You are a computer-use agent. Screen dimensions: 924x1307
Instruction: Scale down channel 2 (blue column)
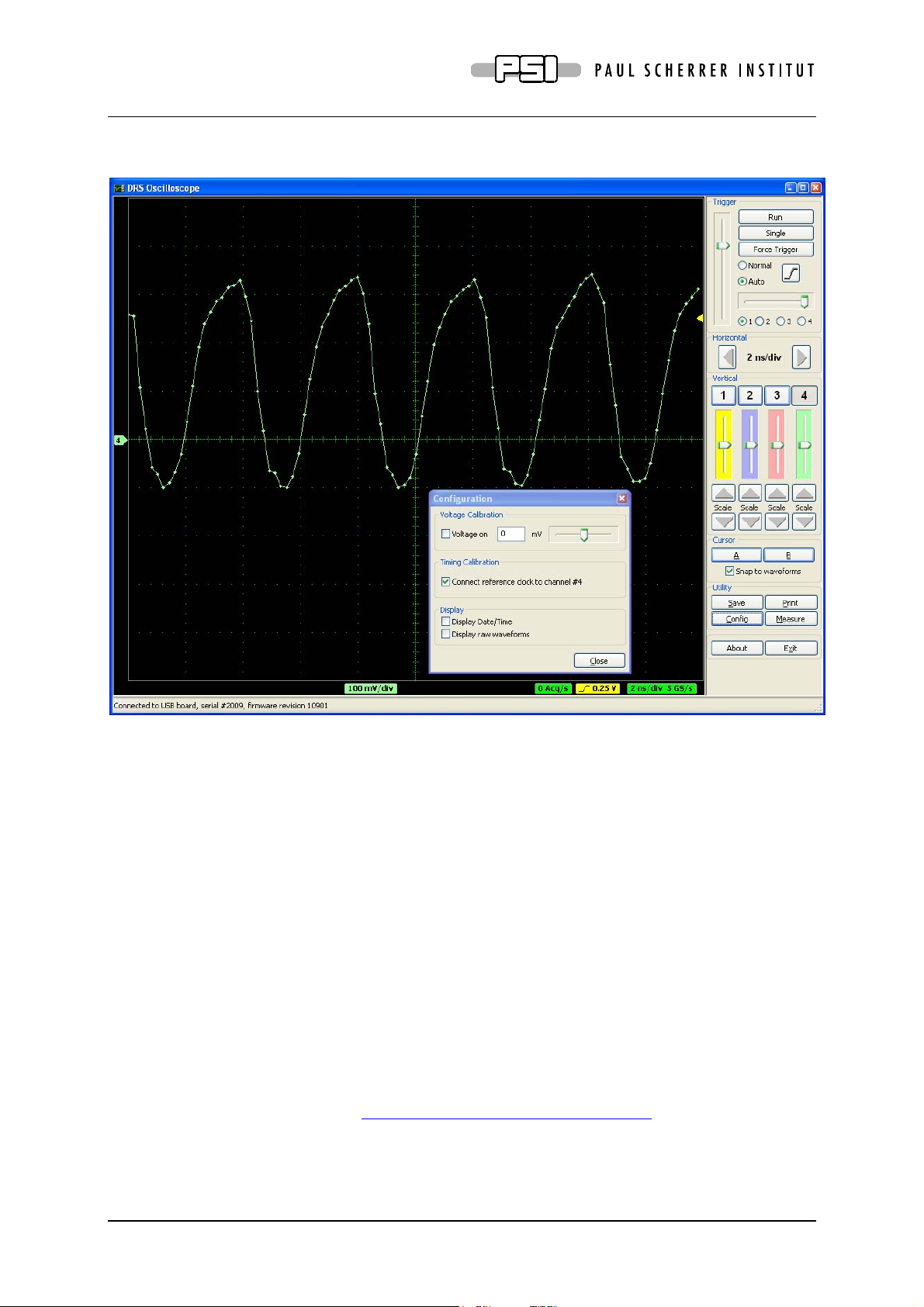tap(750, 522)
